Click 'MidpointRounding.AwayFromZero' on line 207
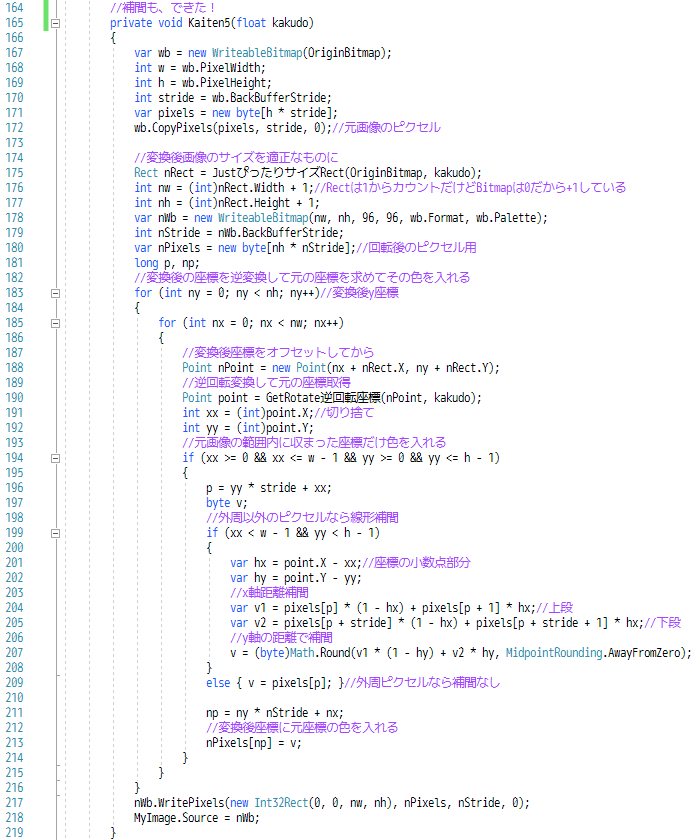696x840 pixels. (595, 653)
